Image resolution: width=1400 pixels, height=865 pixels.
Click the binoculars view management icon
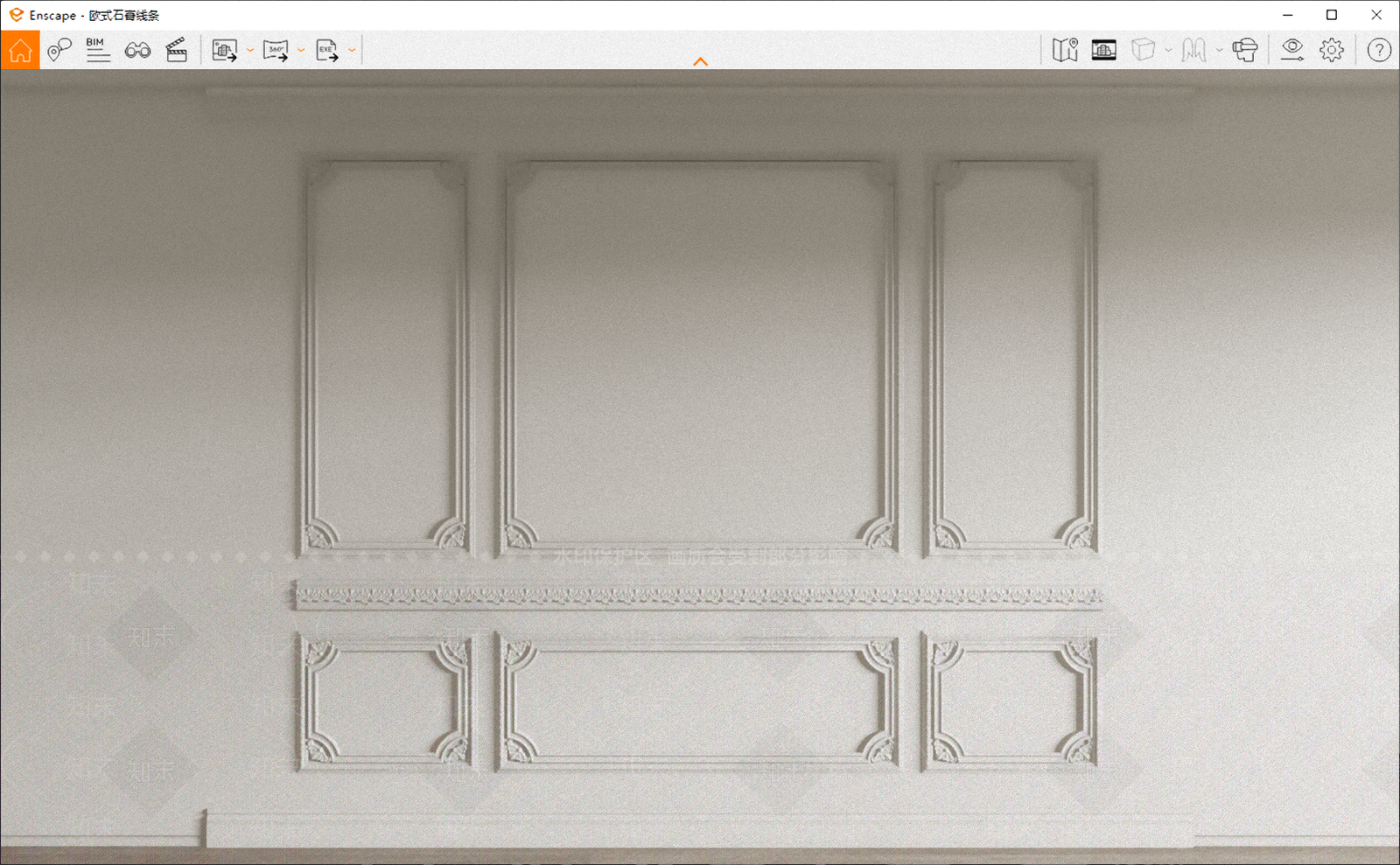[137, 50]
